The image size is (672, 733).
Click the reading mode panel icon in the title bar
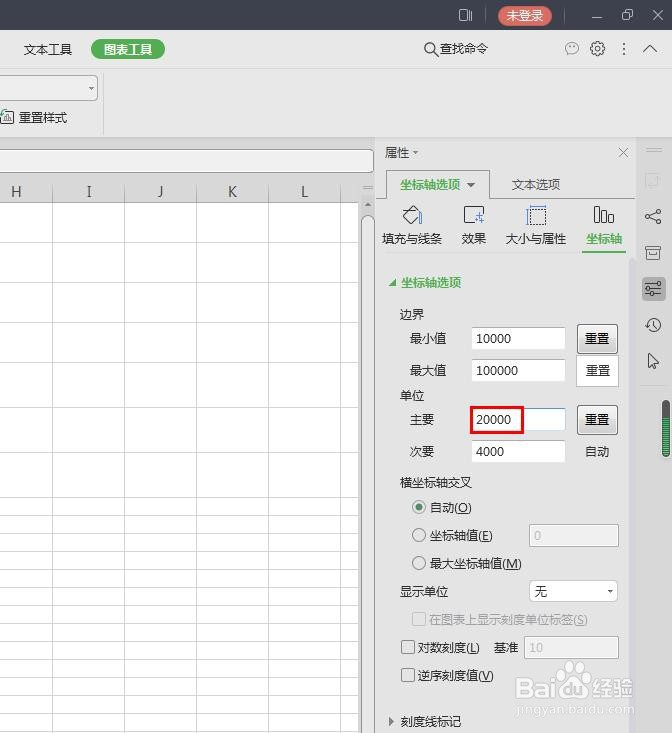click(x=465, y=15)
